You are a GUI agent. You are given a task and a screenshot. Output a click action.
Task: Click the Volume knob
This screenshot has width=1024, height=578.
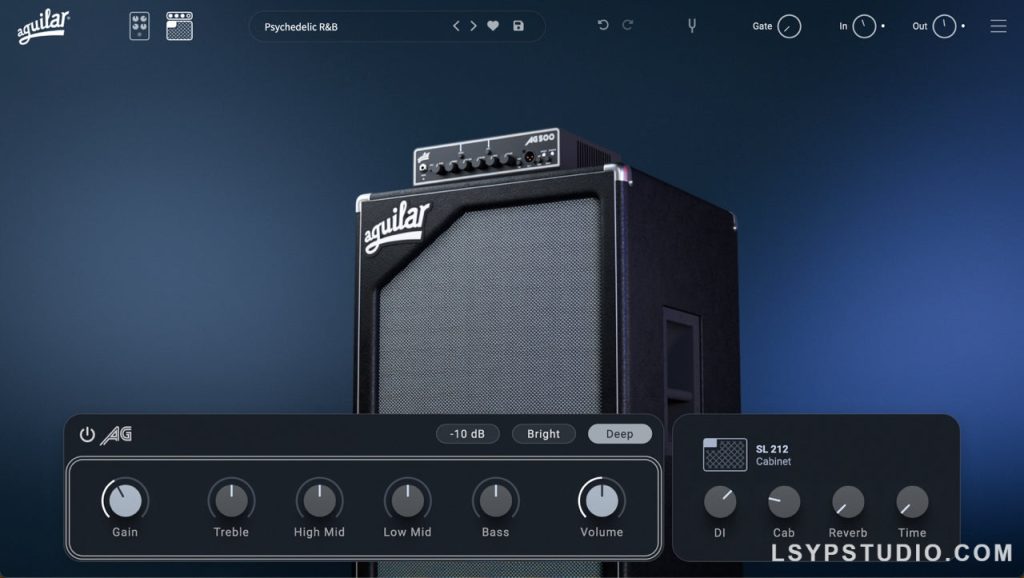click(600, 500)
